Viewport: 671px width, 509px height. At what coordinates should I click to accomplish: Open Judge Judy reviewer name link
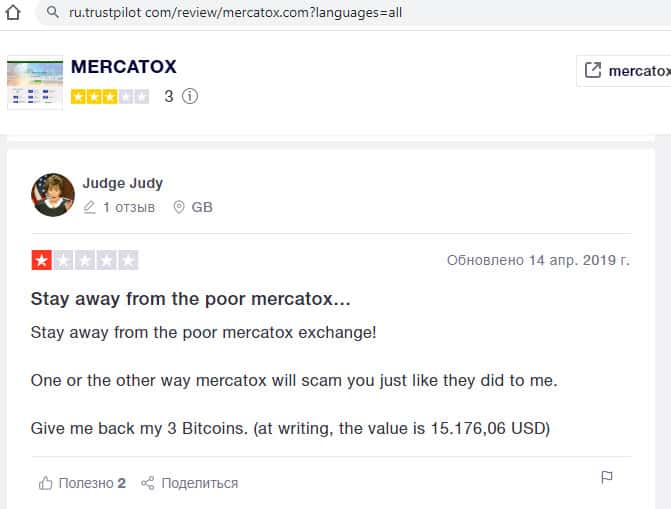[x=123, y=183]
